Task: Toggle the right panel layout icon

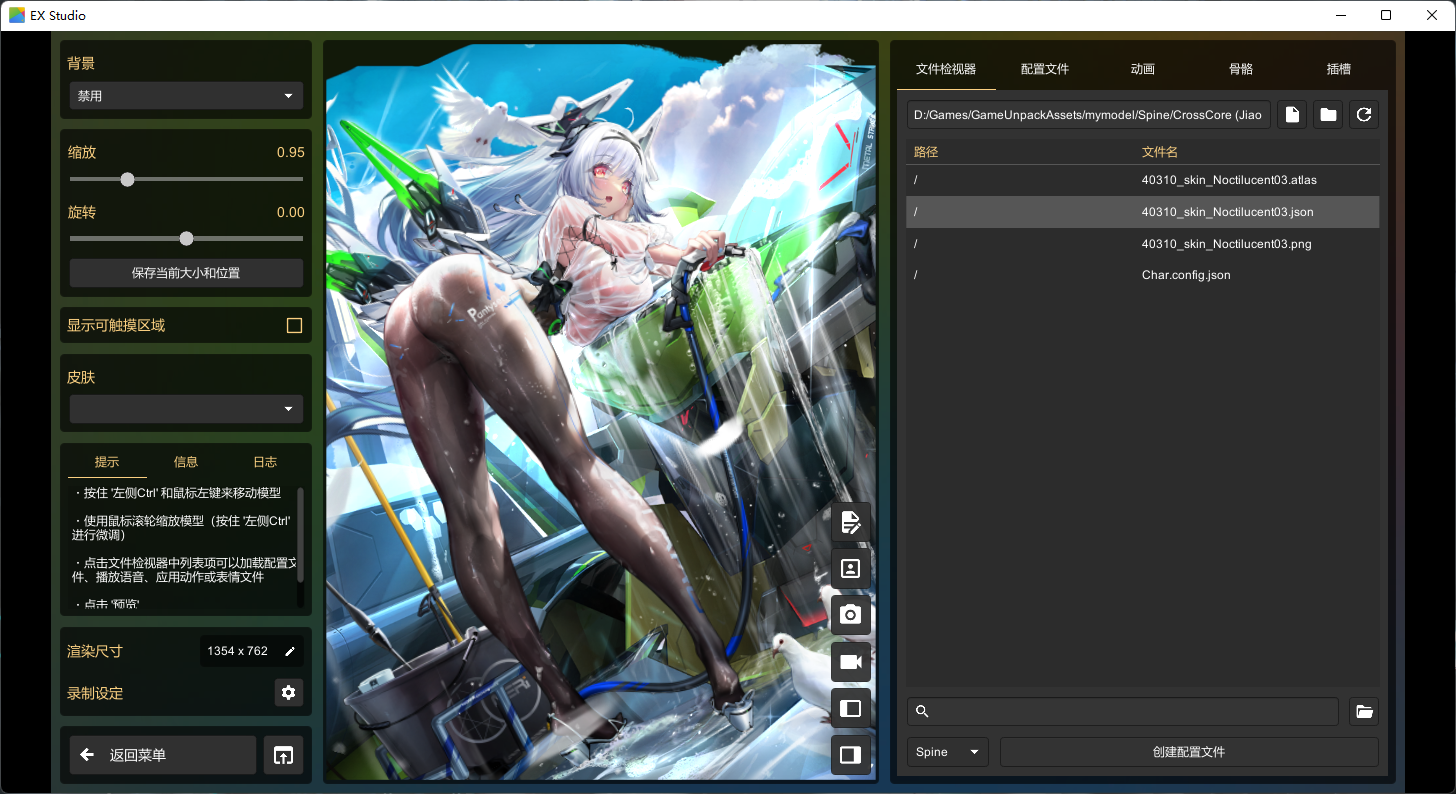Action: tap(851, 755)
